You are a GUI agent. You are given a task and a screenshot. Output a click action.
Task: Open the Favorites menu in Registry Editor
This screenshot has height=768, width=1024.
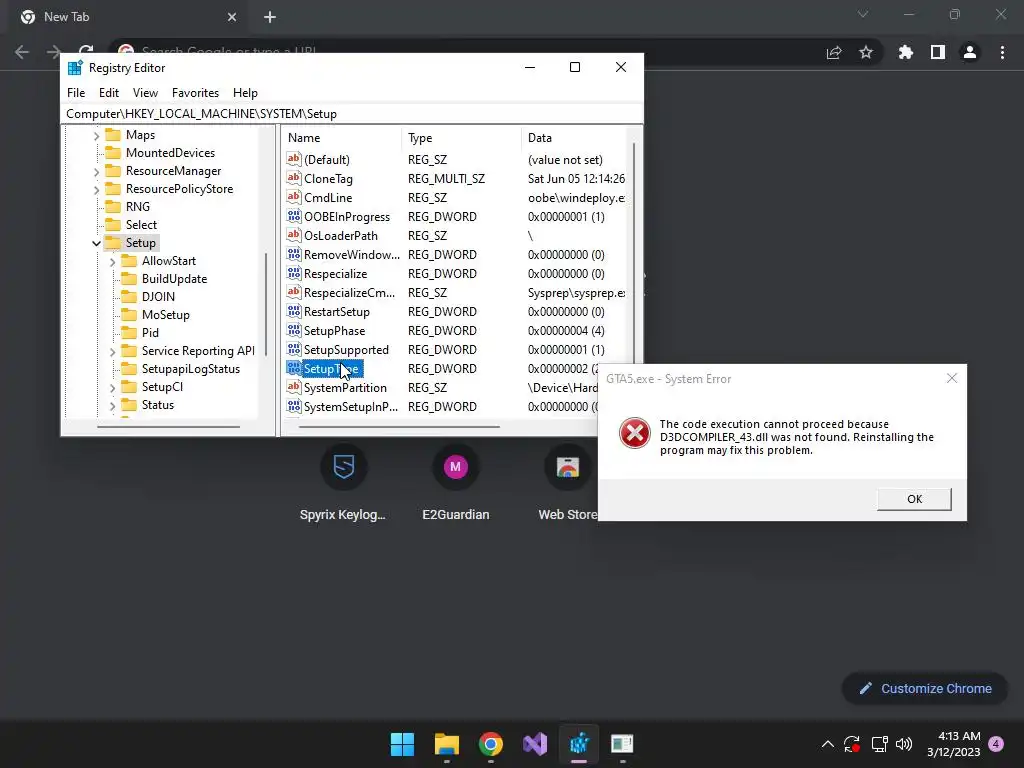click(195, 93)
